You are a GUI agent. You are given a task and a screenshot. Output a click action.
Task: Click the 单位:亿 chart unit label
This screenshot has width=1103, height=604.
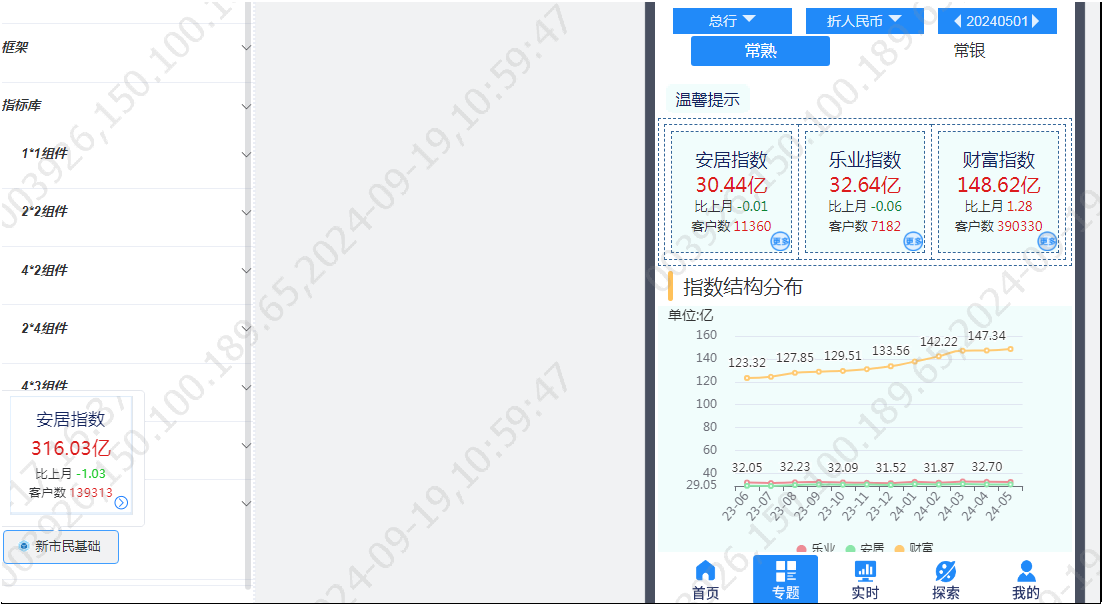[x=690, y=315]
